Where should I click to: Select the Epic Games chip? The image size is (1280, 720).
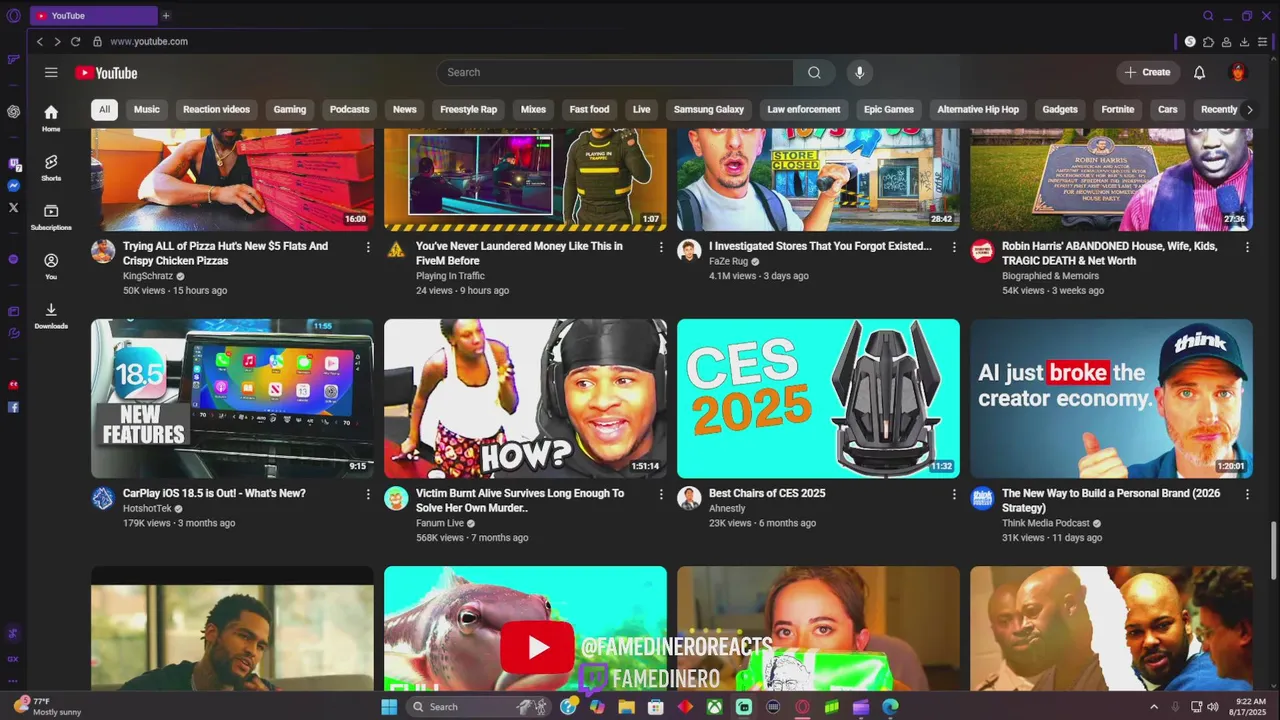point(889,109)
